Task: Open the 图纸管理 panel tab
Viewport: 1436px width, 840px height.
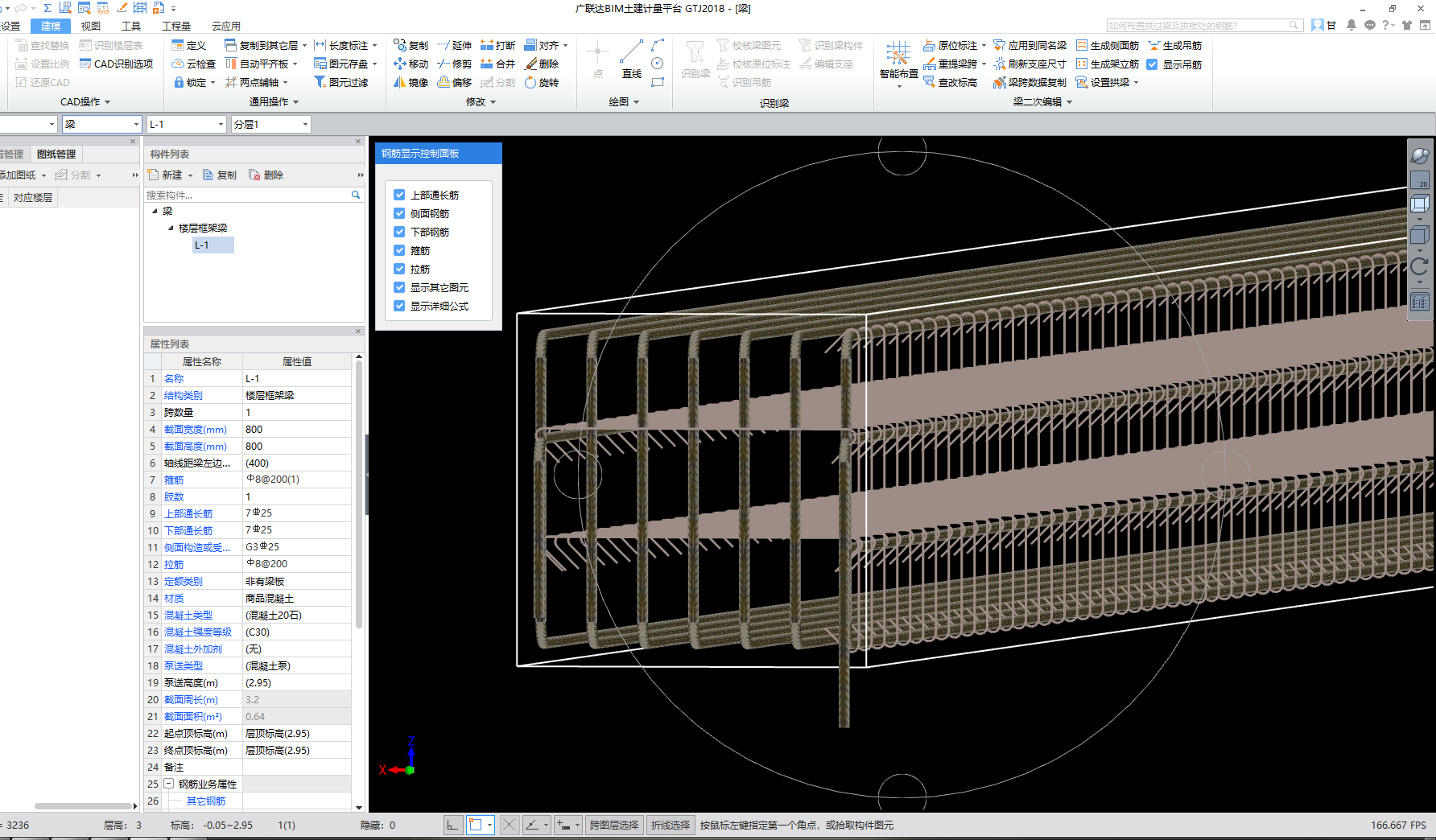Action: click(56, 154)
